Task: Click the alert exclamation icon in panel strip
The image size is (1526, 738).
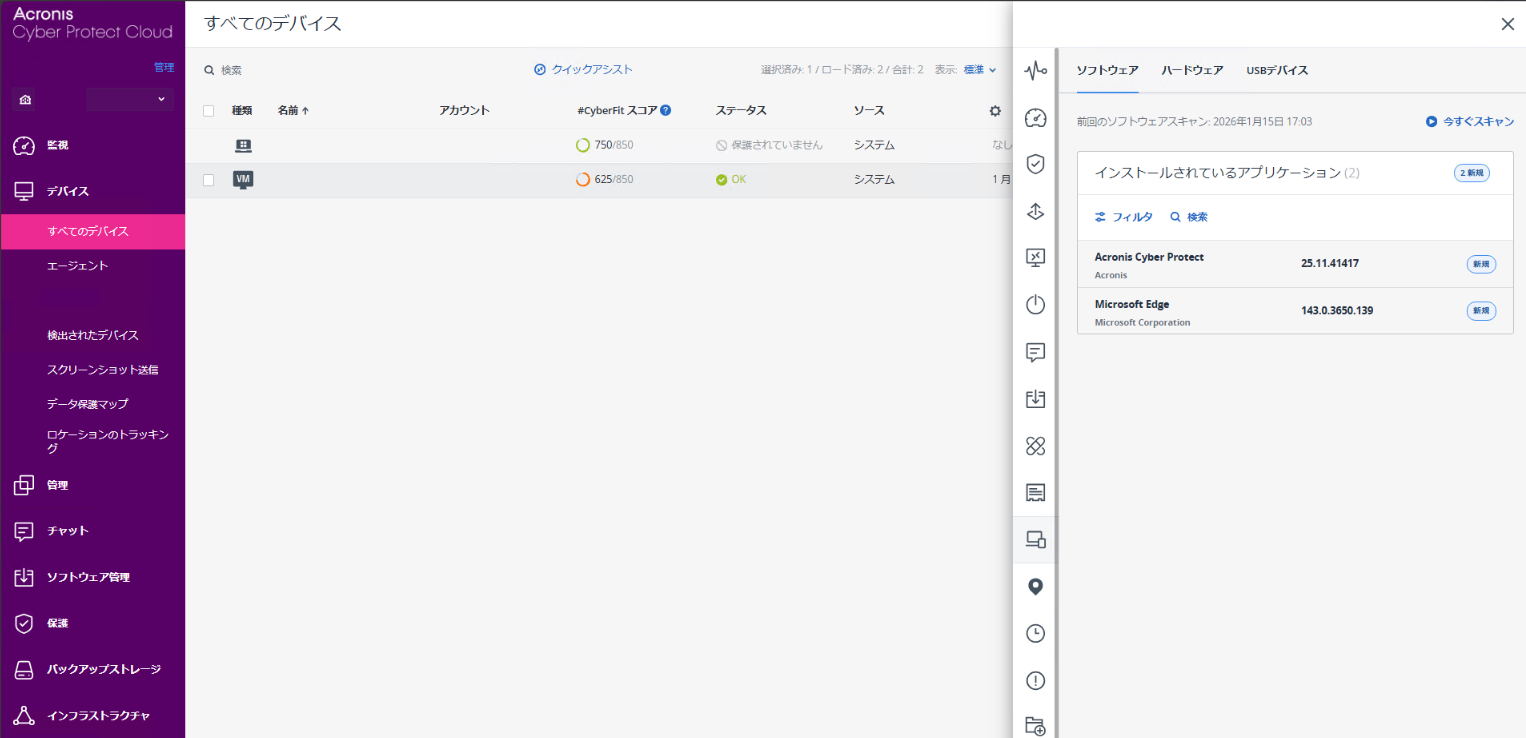Action: tap(1035, 681)
